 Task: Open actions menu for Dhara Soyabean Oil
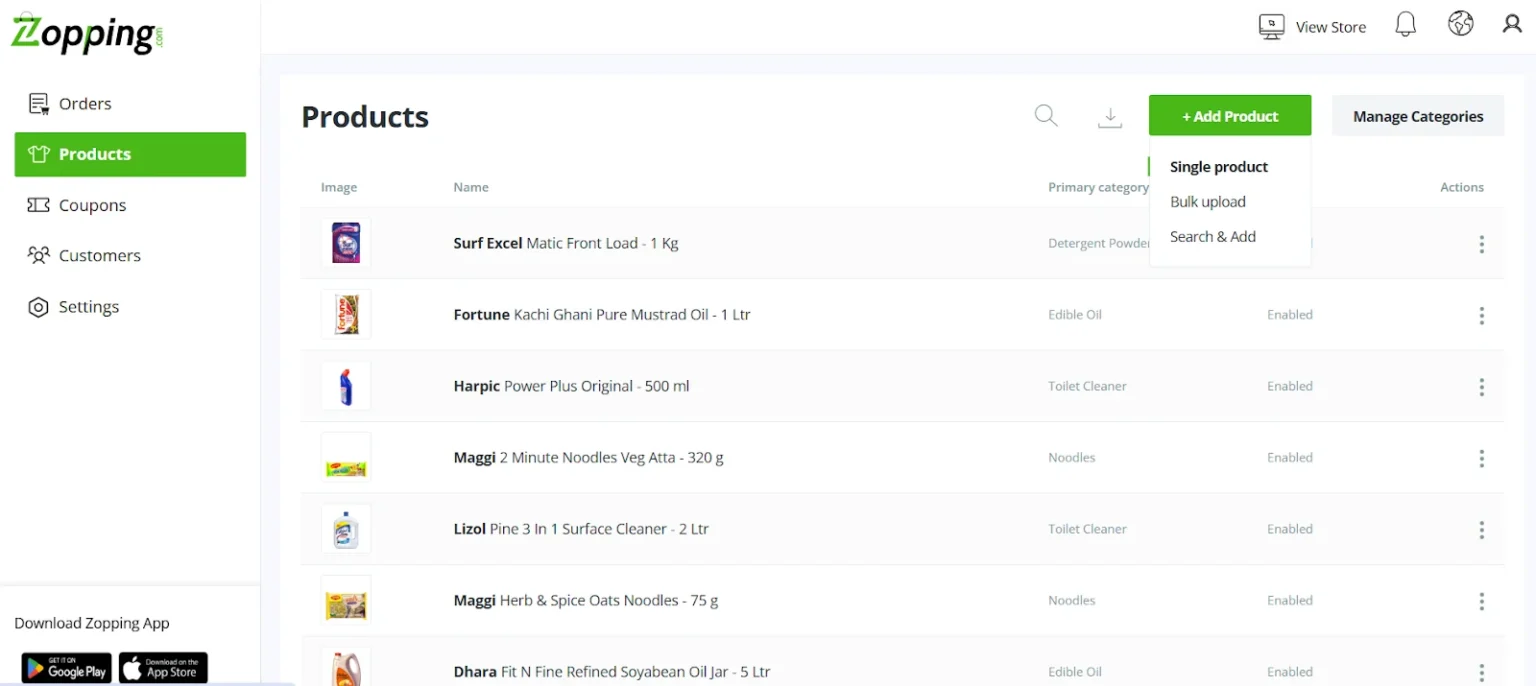tap(1481, 673)
